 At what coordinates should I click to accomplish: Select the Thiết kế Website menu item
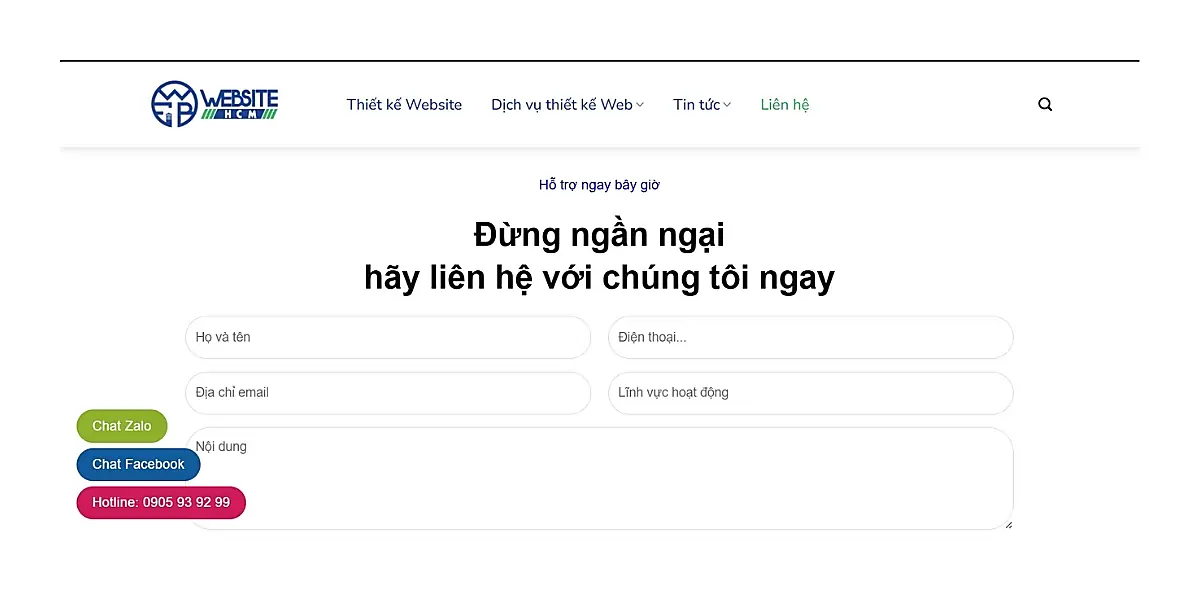click(x=404, y=104)
